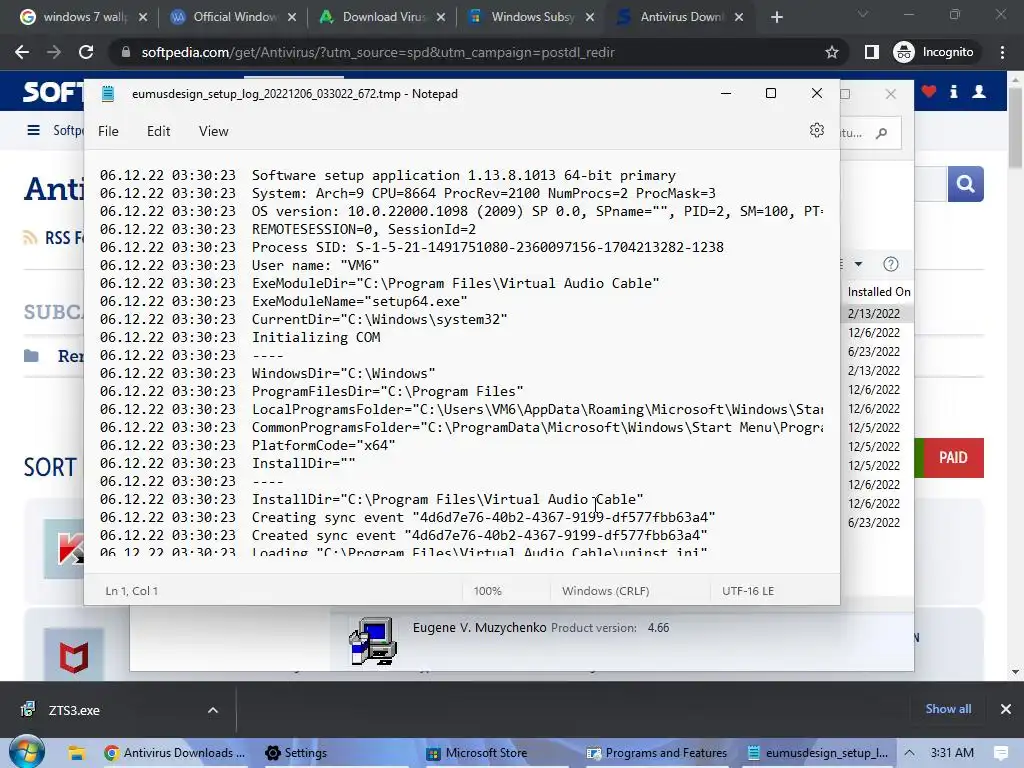
Task: Go back in Chrome
Action: click(x=22, y=52)
